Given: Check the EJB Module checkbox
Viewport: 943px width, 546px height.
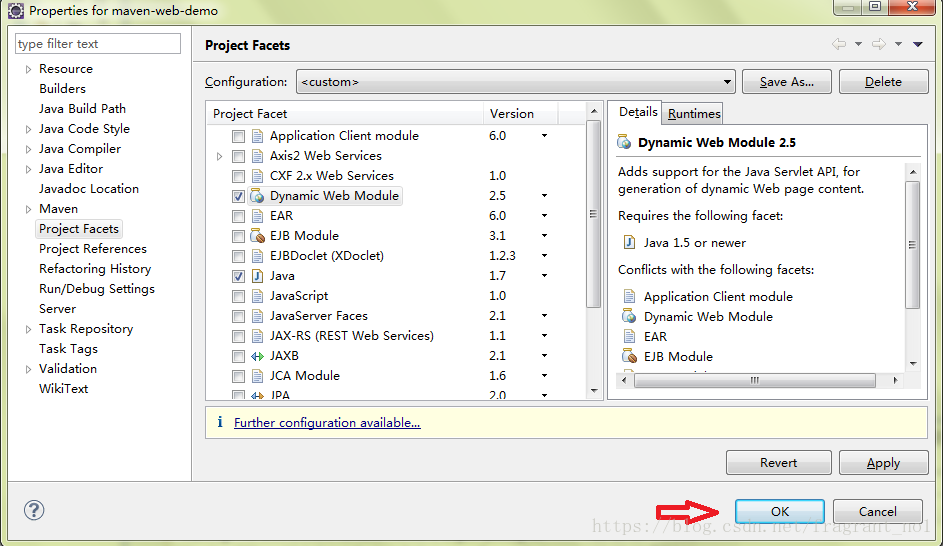Looking at the screenshot, I should (238, 236).
